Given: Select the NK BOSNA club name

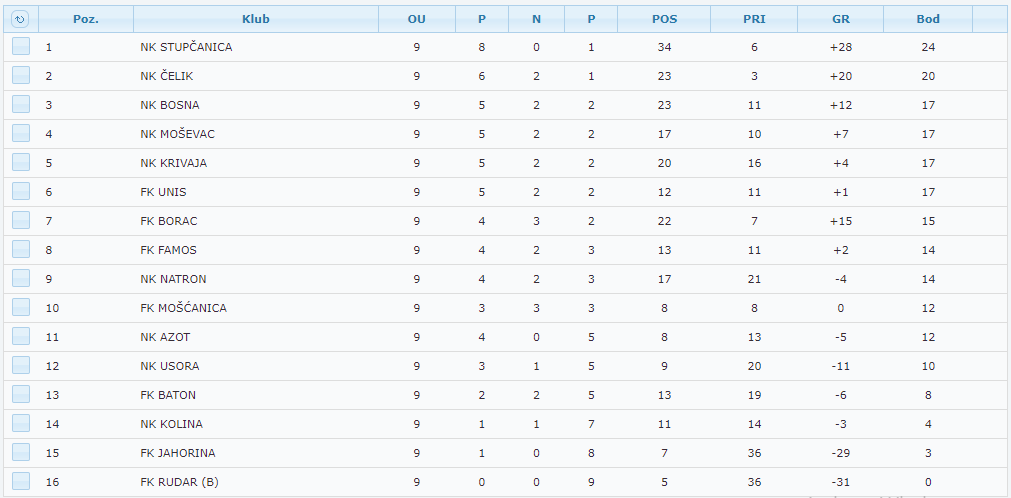Looking at the screenshot, I should tap(169, 105).
